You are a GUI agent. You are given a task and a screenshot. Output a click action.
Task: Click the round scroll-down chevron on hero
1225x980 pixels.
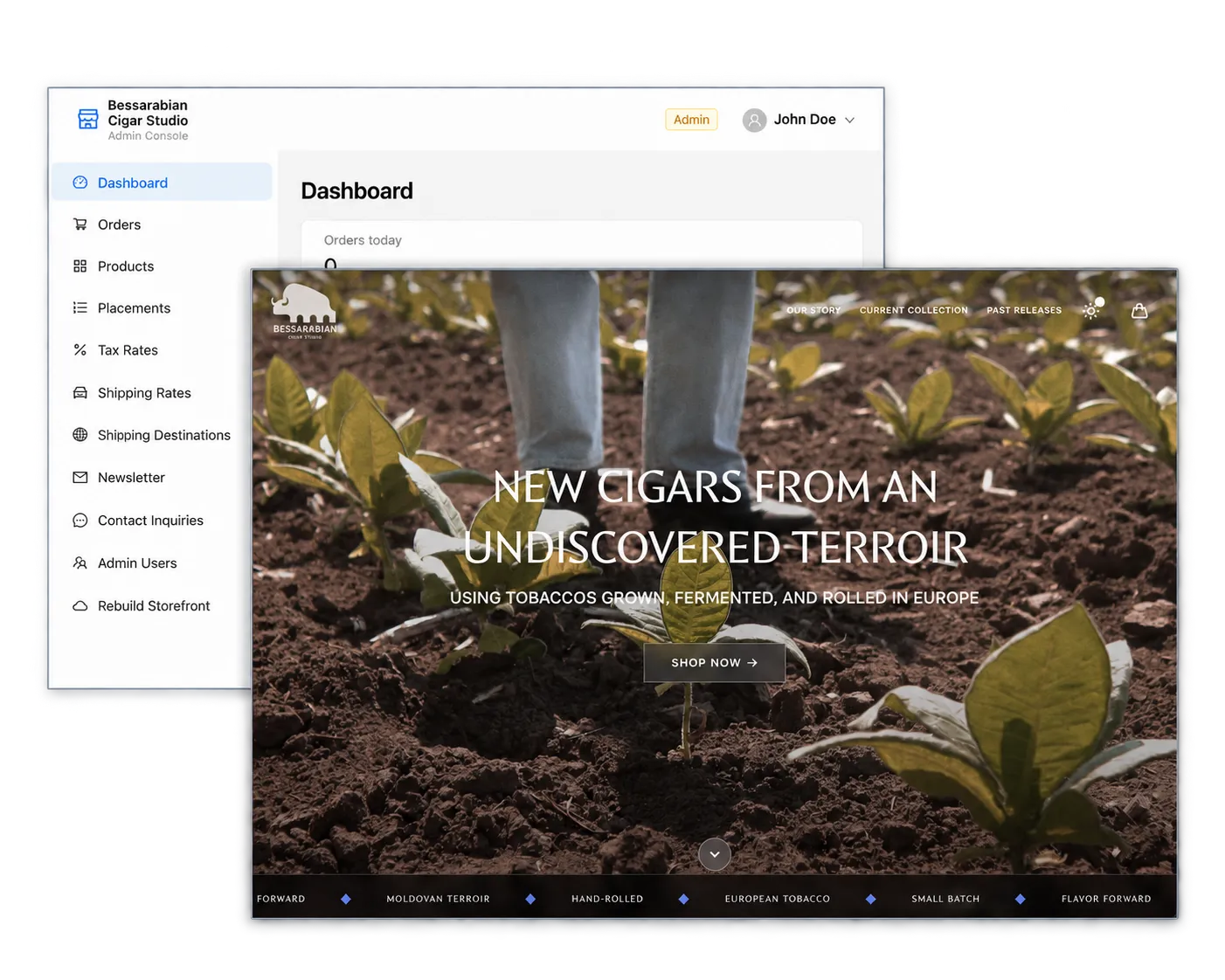click(715, 854)
